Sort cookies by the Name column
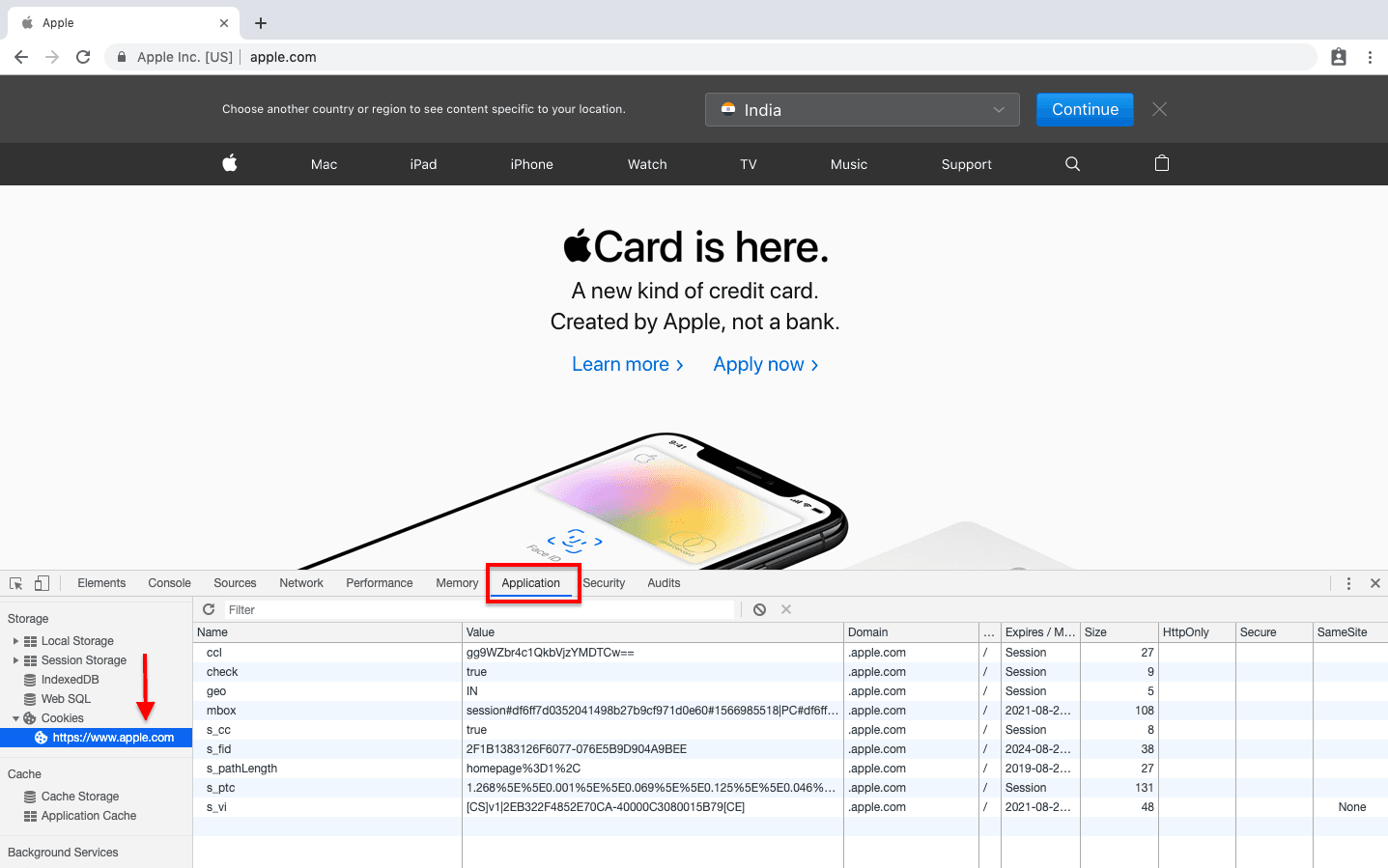The height and width of the screenshot is (868, 1388). [327, 632]
